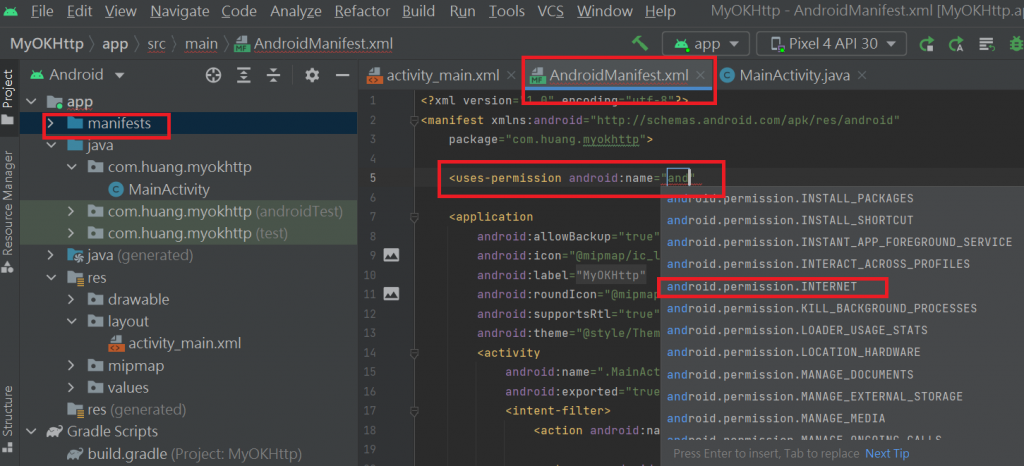1024x466 pixels.
Task: Click the green Debug bug icon
Action: [1016, 44]
